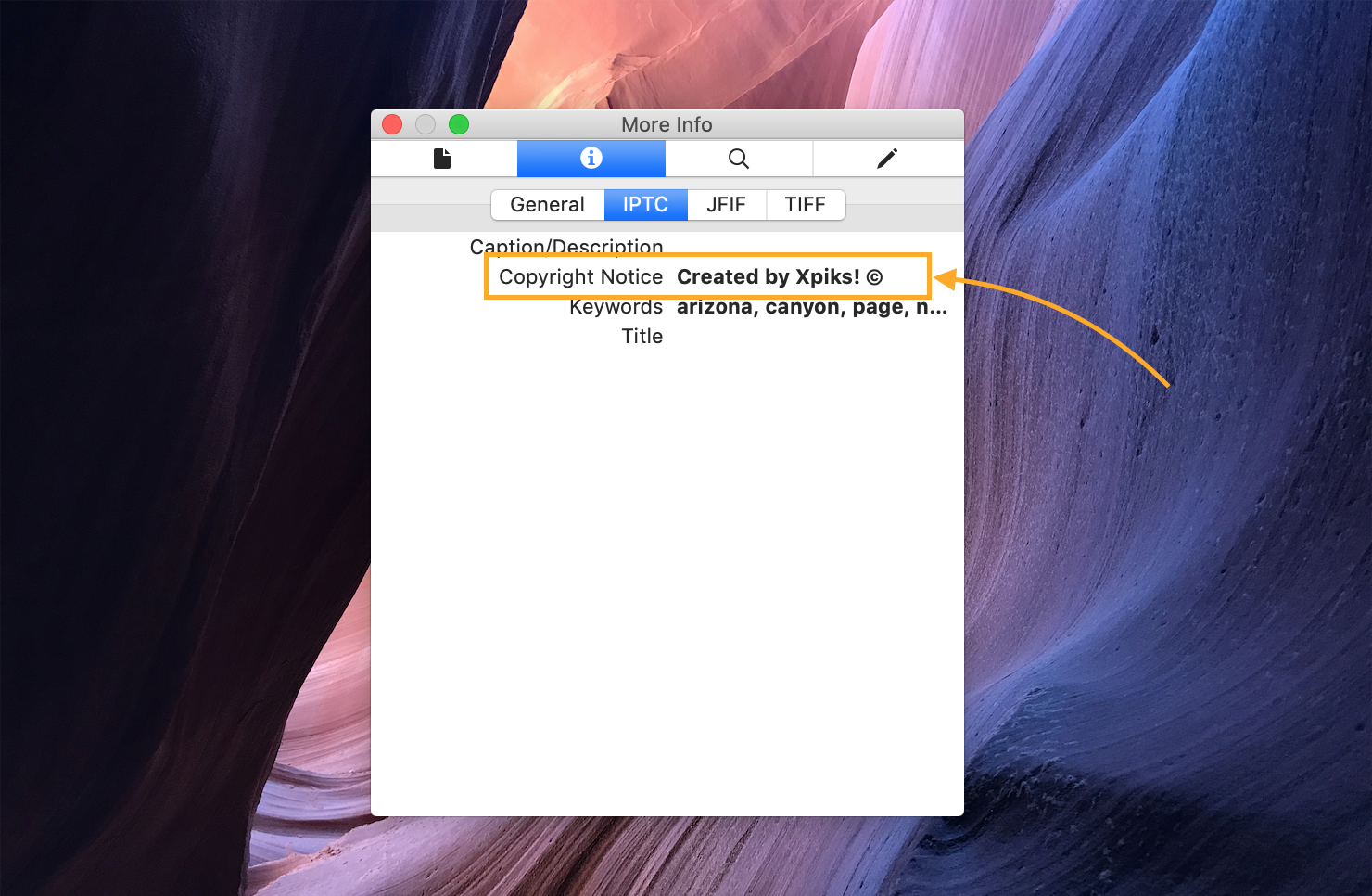
Task: Select the blue info inspector icon
Action: pos(591,159)
